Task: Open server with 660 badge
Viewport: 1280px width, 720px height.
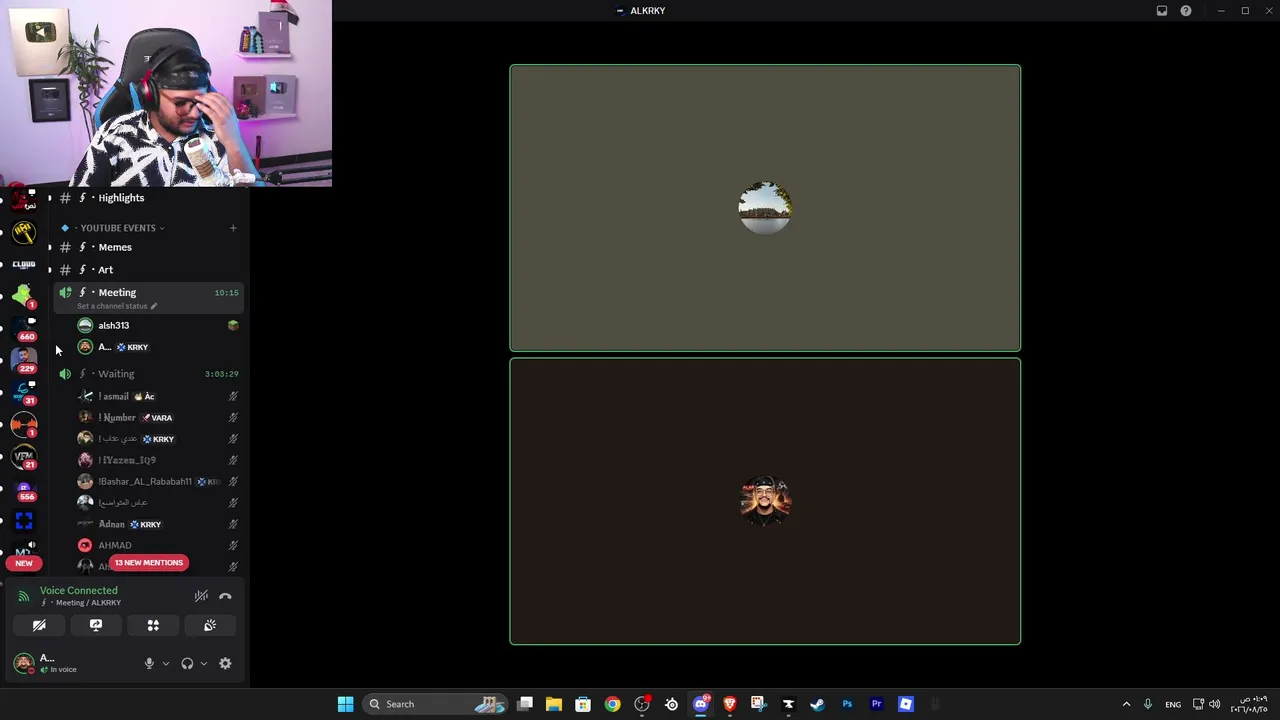Action: click(x=24, y=328)
